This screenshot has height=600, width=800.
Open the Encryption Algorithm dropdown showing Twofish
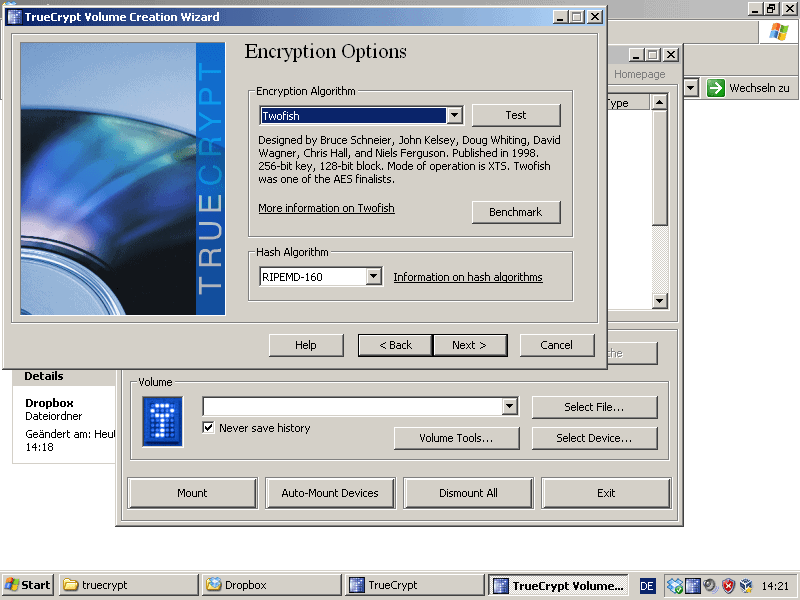point(361,115)
